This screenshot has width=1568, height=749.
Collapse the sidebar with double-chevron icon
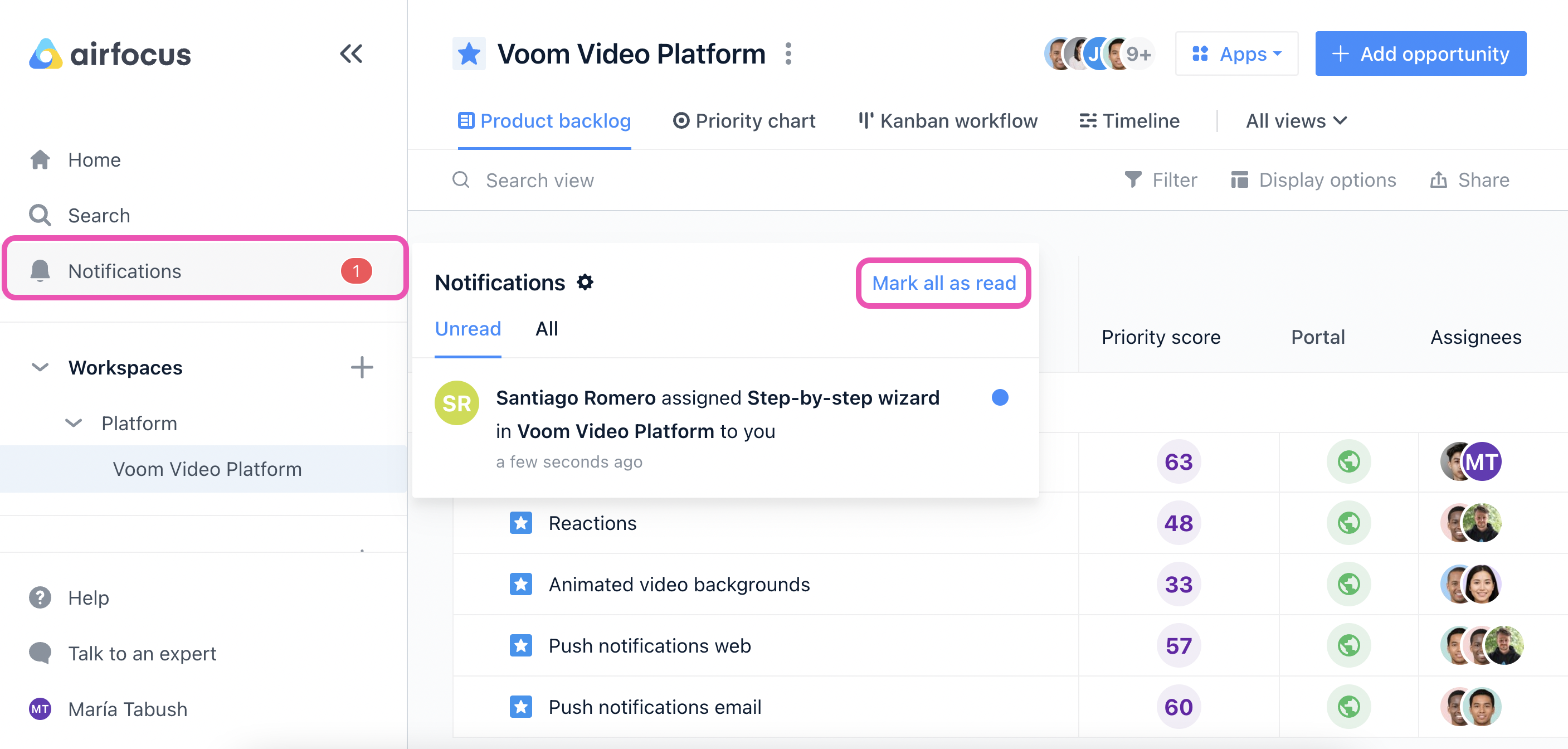click(x=351, y=54)
